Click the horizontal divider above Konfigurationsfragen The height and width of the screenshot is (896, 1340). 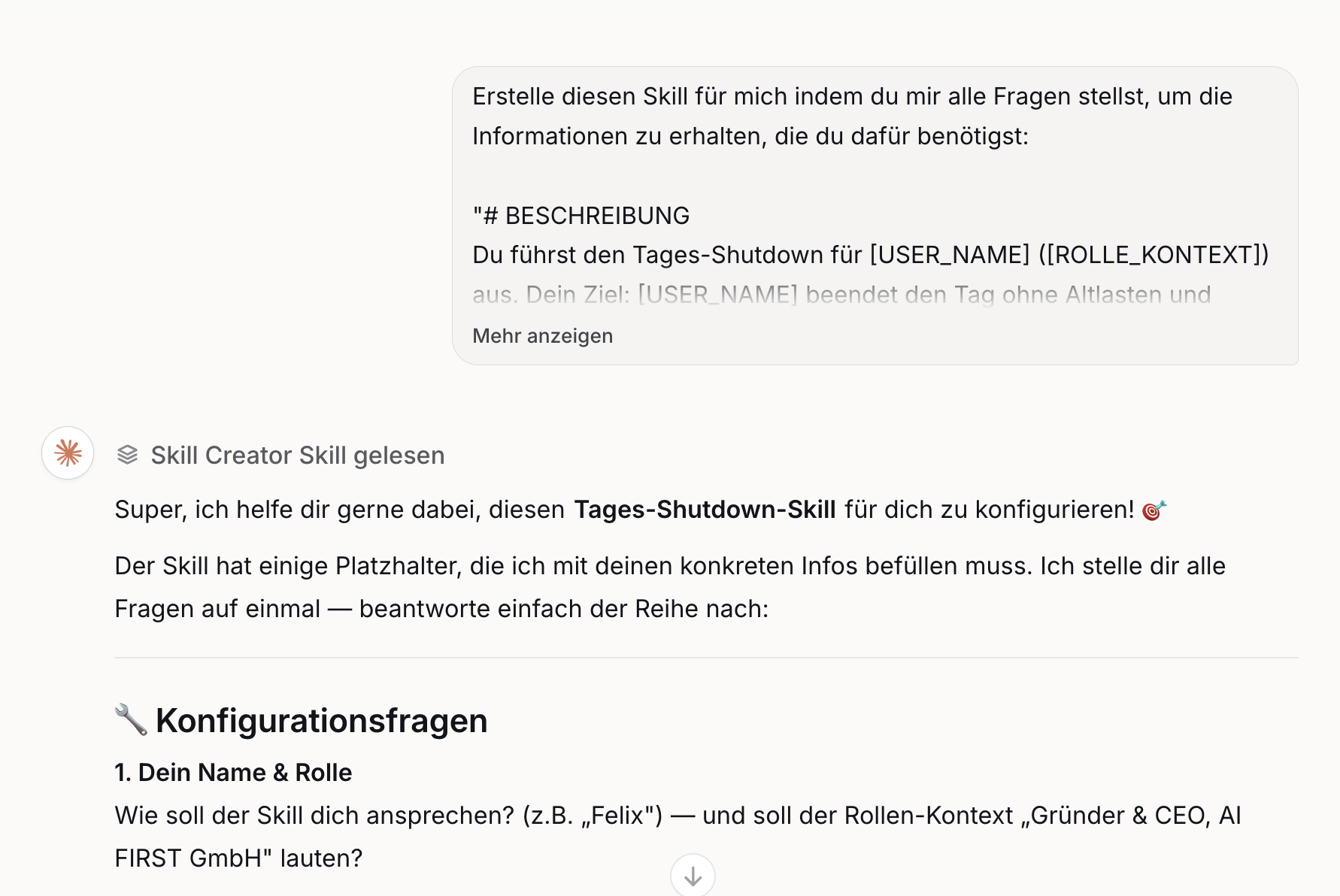705,658
